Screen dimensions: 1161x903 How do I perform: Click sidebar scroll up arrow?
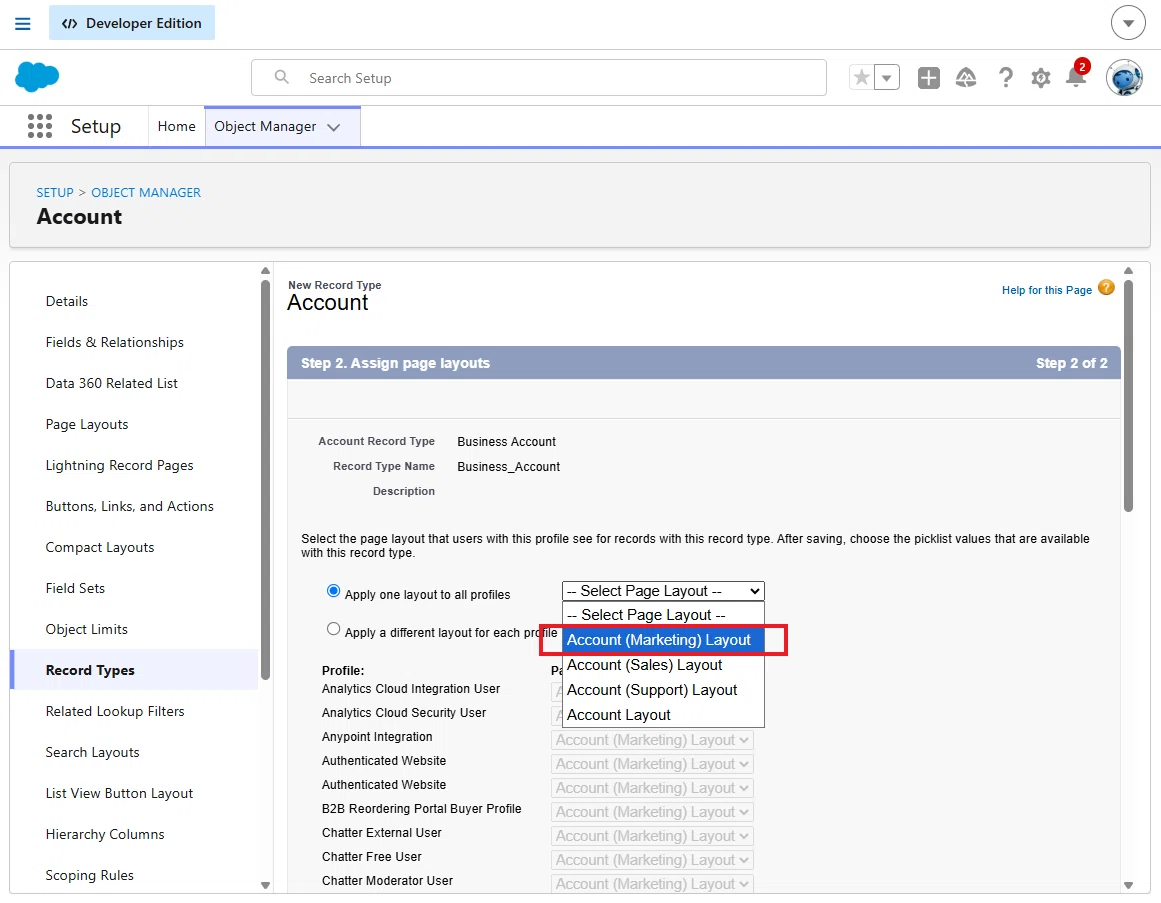pos(265,271)
